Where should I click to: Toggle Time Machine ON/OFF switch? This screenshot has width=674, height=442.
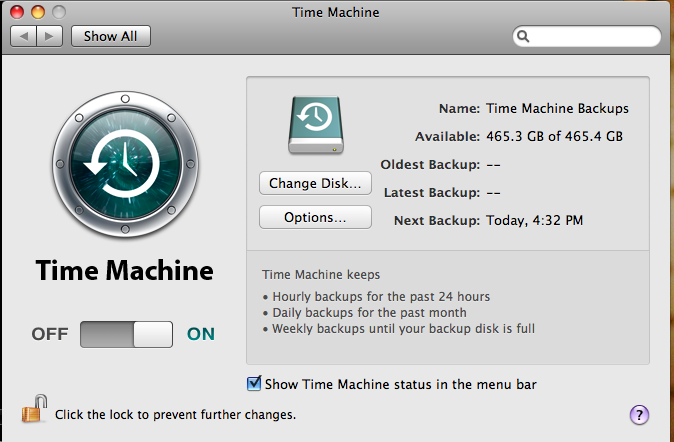tap(126, 333)
